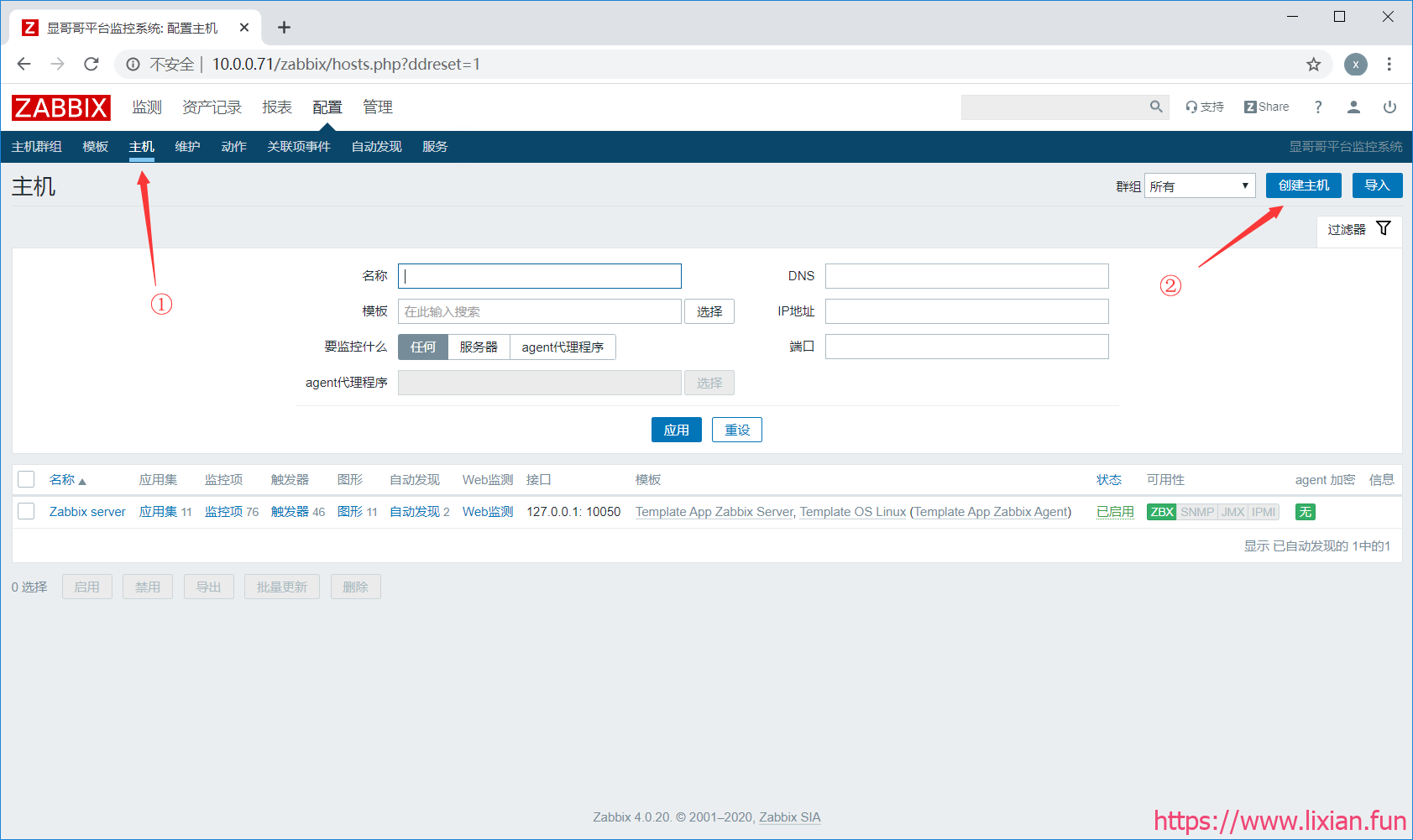Open 触发器 link for Zabbix server

tap(290, 512)
